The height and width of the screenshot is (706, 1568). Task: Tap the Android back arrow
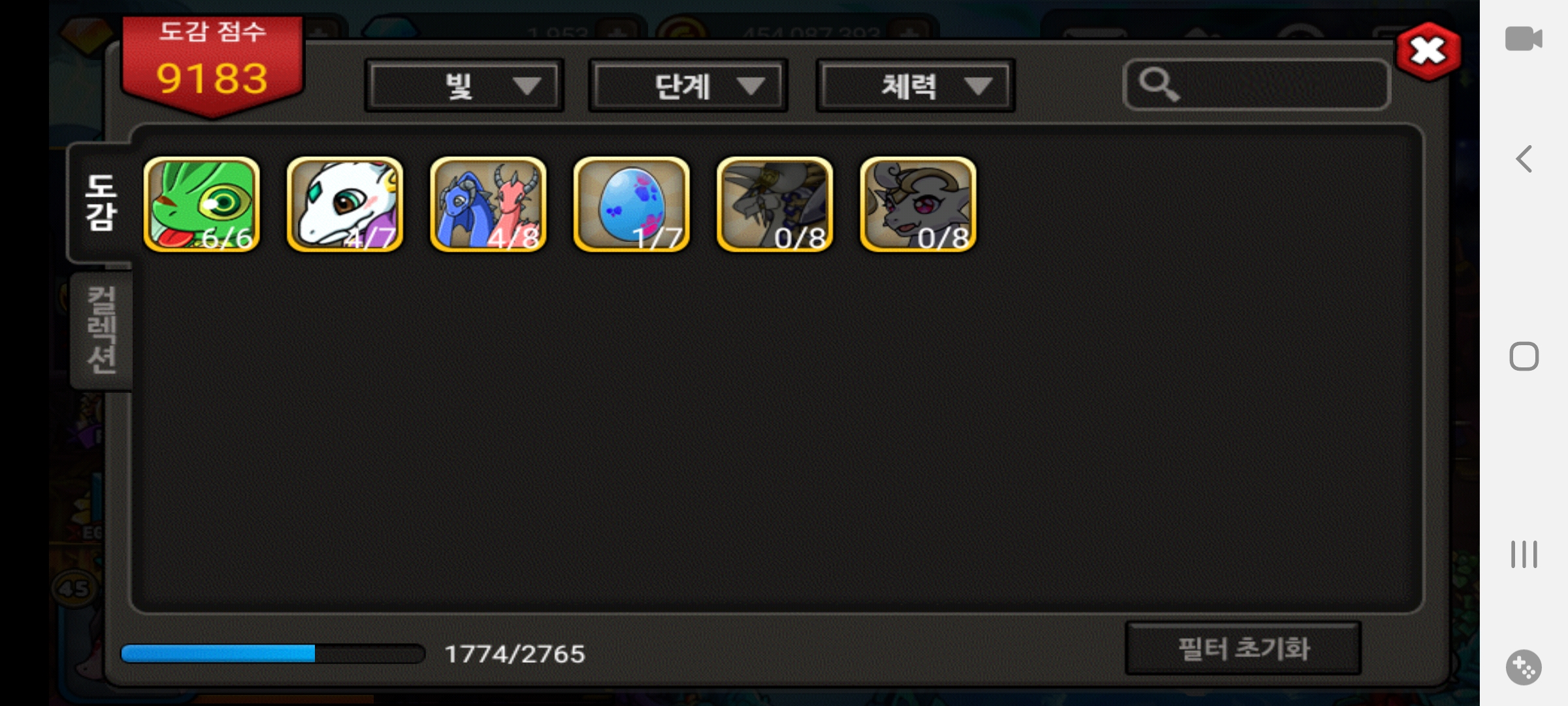pos(1524,159)
